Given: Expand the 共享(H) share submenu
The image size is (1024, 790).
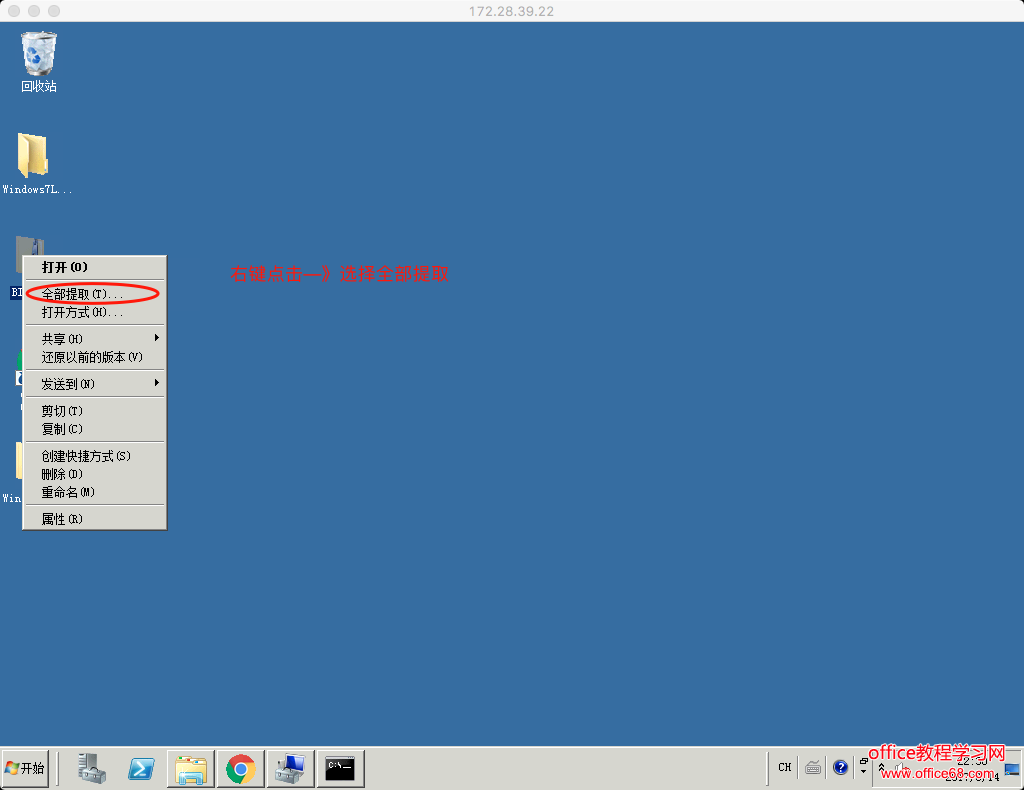Looking at the screenshot, I should tap(95, 338).
